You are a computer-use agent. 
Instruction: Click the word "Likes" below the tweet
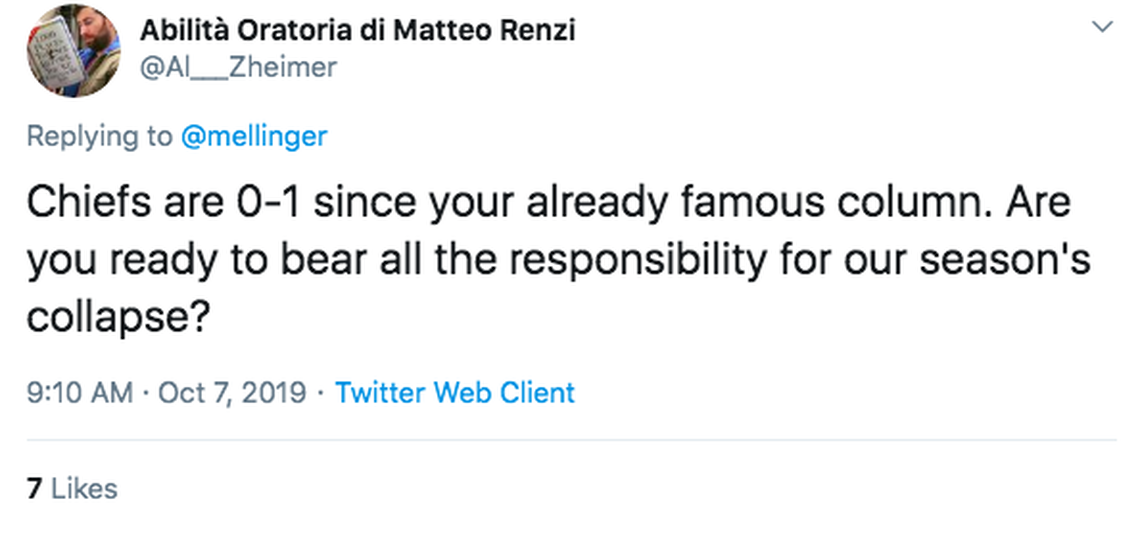[x=84, y=488]
